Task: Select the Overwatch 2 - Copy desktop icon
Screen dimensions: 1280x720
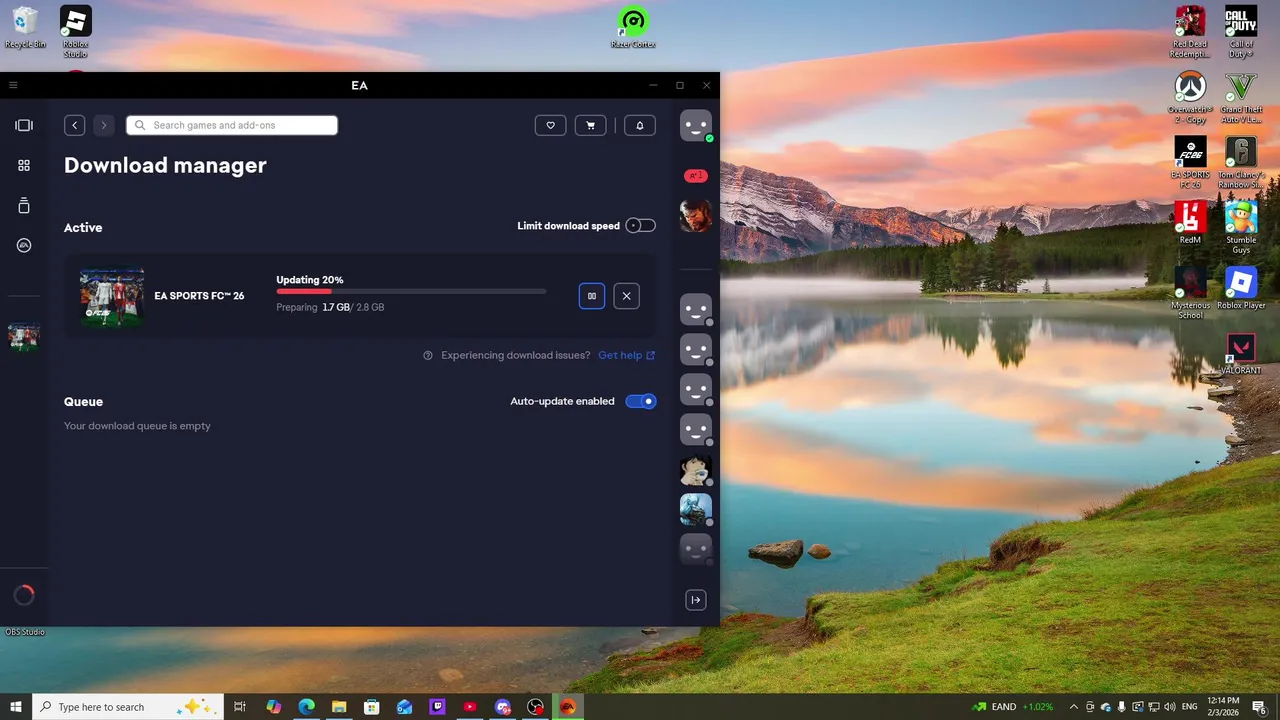Action: point(1190,97)
